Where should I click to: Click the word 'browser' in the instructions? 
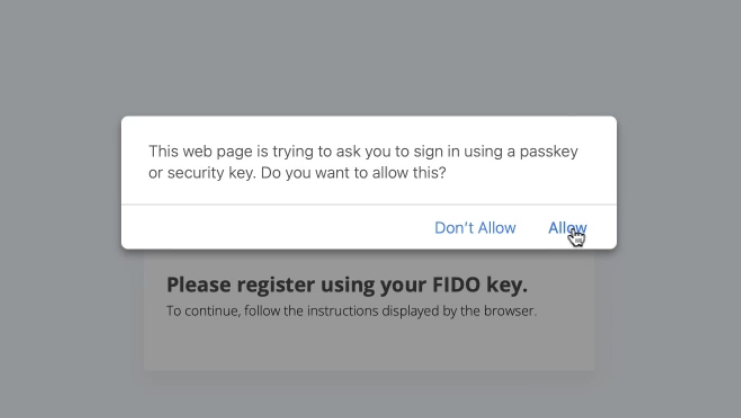[510, 311]
